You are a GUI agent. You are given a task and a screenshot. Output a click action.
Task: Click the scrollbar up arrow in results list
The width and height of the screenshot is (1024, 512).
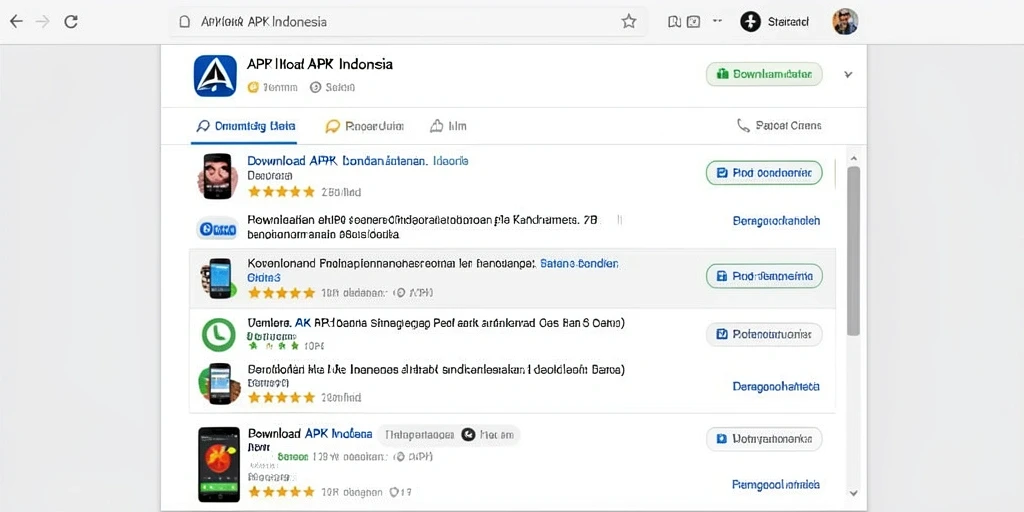854,158
